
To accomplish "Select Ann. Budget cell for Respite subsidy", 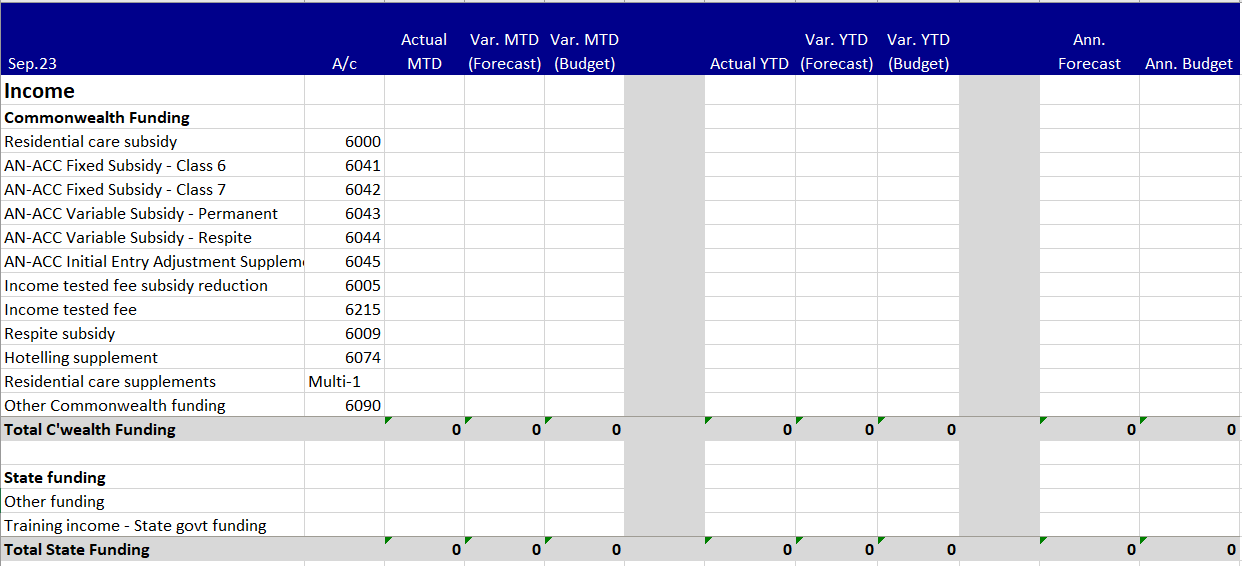I will click(x=1190, y=333).
